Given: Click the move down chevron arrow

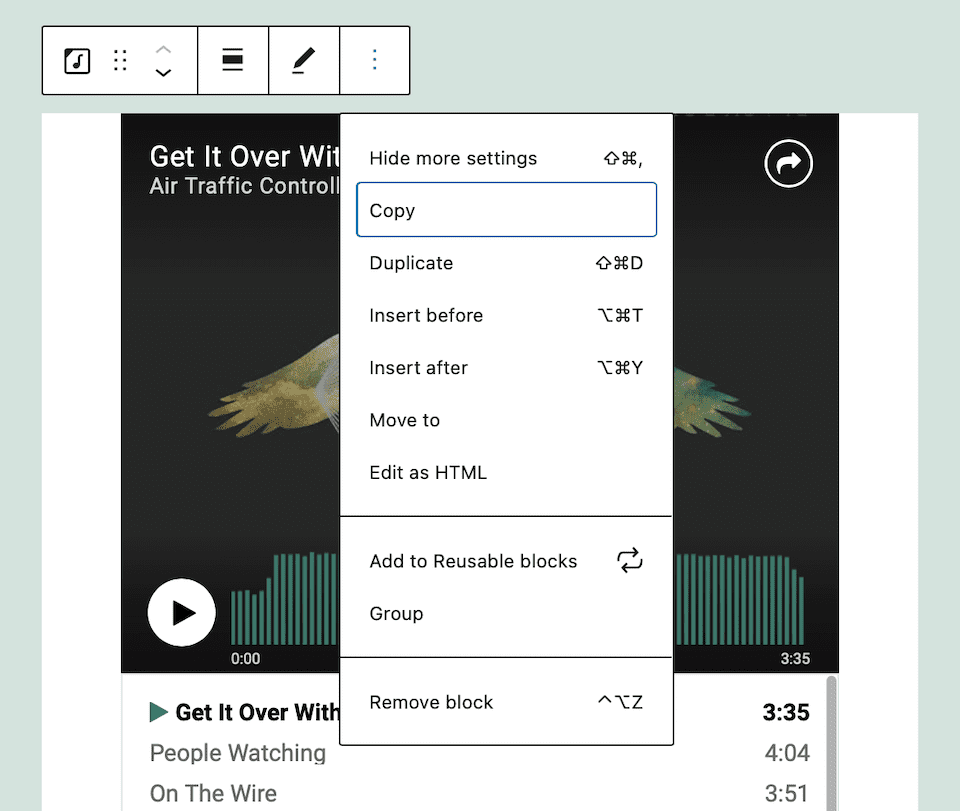Looking at the screenshot, I should (x=164, y=73).
